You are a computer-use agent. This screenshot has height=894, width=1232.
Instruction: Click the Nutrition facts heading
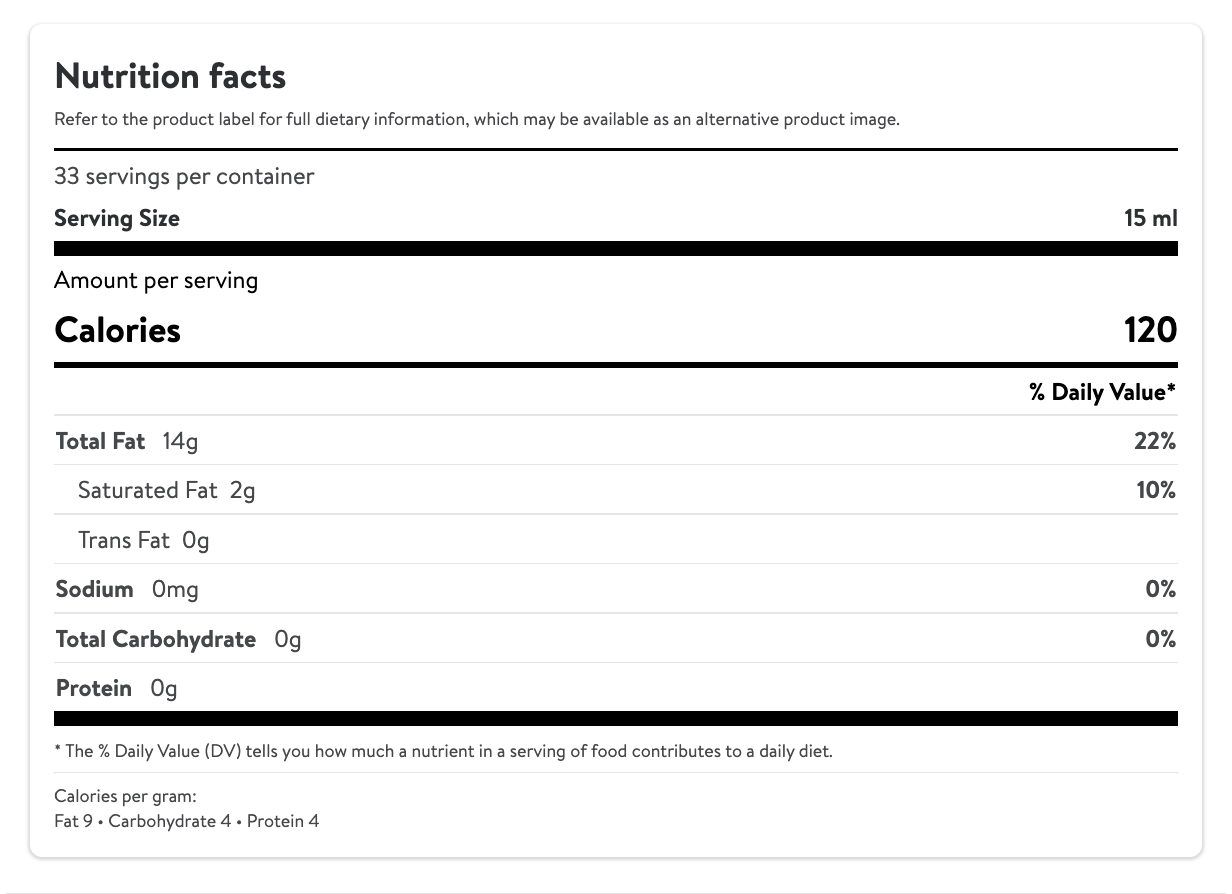coord(170,76)
